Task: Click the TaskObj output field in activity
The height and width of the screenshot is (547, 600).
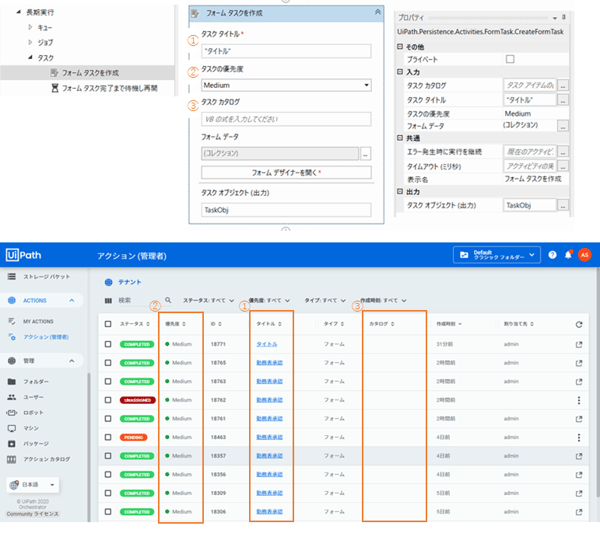Action: pyautogui.click(x=286, y=210)
